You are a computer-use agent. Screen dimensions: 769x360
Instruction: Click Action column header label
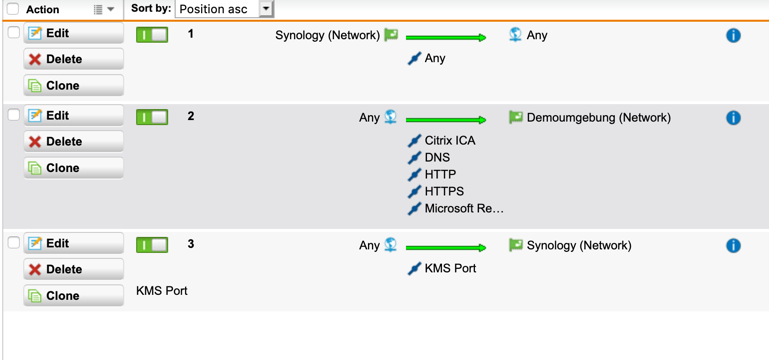click(x=43, y=9)
